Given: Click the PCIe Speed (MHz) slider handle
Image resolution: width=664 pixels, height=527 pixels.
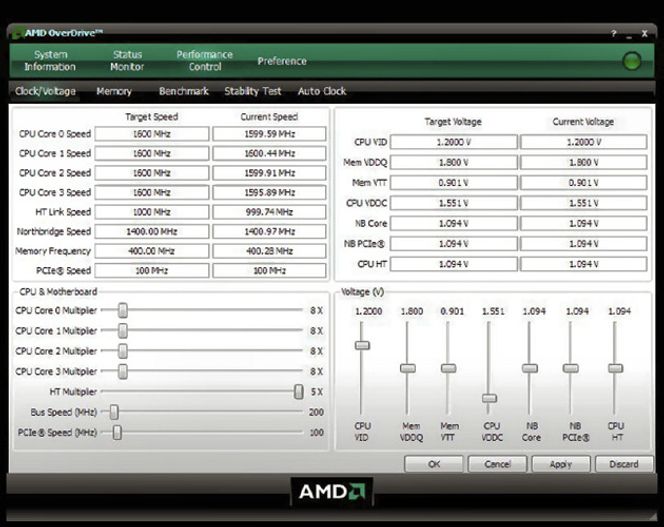Looking at the screenshot, I should pyautogui.click(x=117, y=432).
